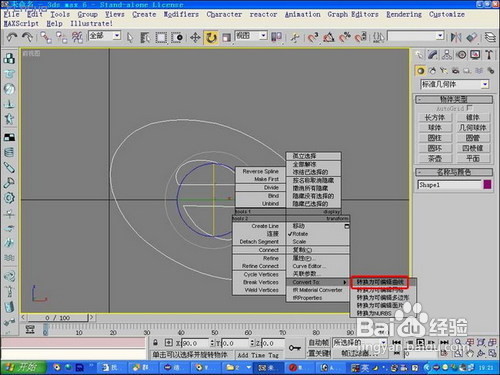Toggle the Spinner Snap icon
Screen dimensions: 500x375
[x=361, y=37]
